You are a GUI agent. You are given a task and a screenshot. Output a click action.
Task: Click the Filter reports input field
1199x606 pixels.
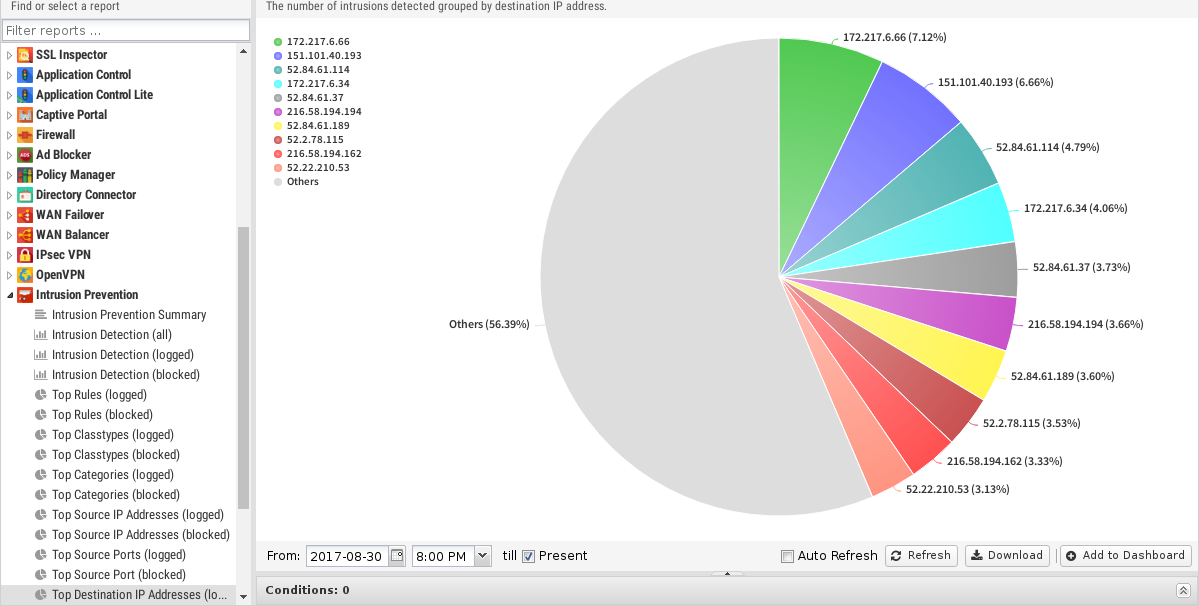(126, 31)
